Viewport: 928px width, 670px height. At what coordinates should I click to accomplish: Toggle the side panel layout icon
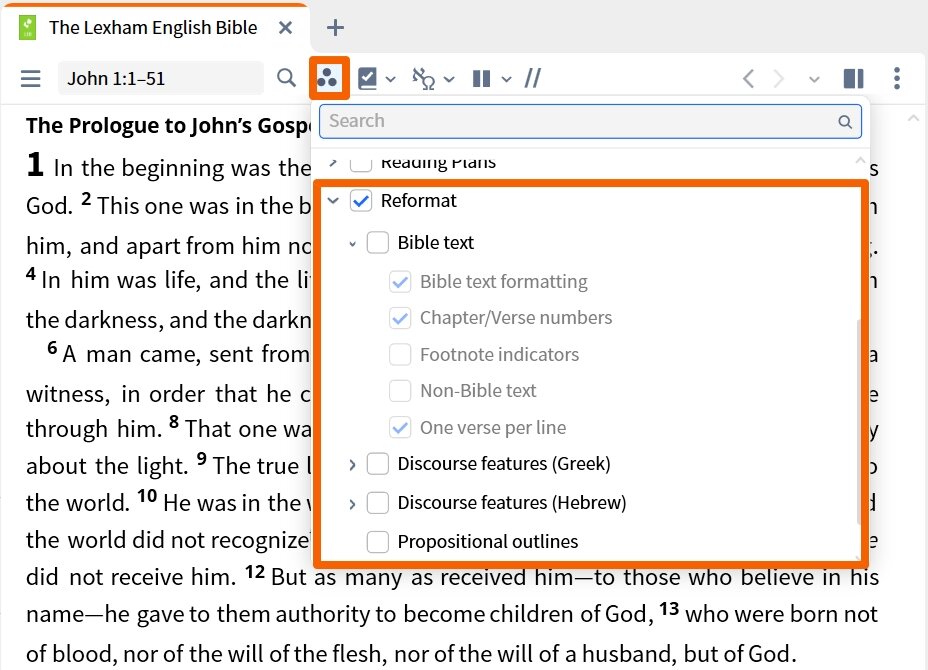click(x=853, y=78)
